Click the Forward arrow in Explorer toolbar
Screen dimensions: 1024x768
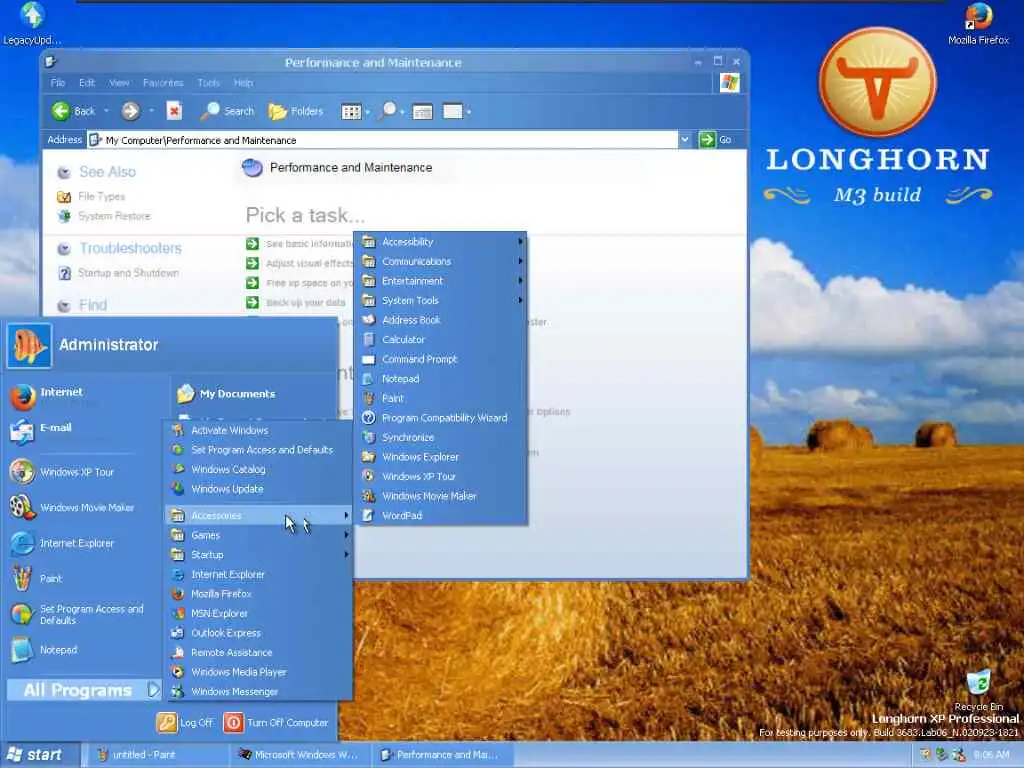130,111
